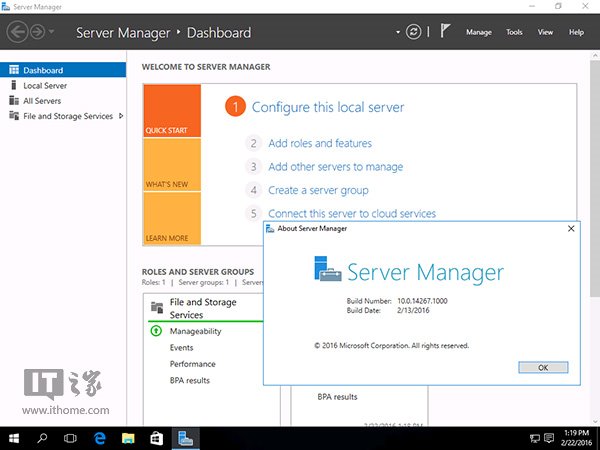Go forward with the forward arrow
600x450 pixels.
tap(38, 32)
